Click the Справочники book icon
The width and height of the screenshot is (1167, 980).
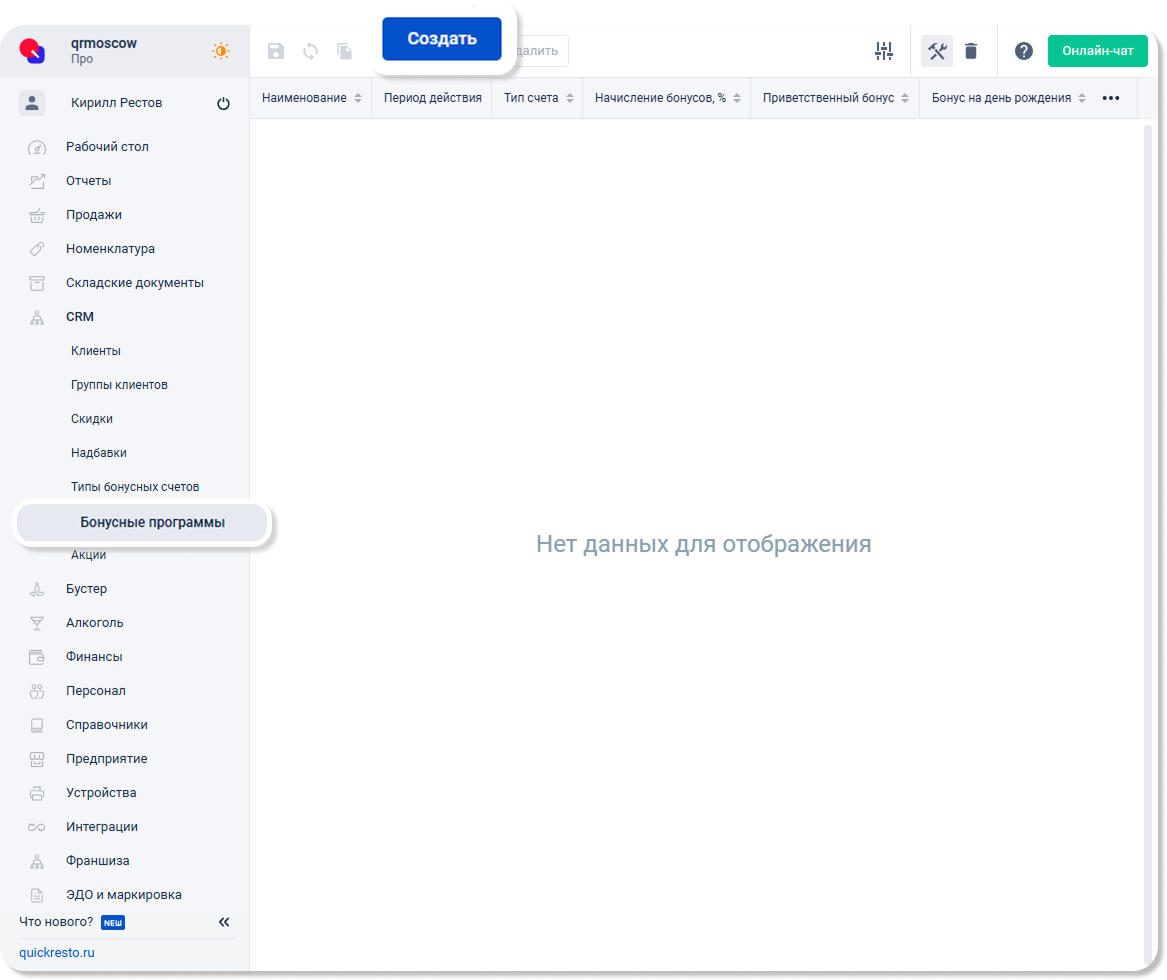tap(36, 725)
